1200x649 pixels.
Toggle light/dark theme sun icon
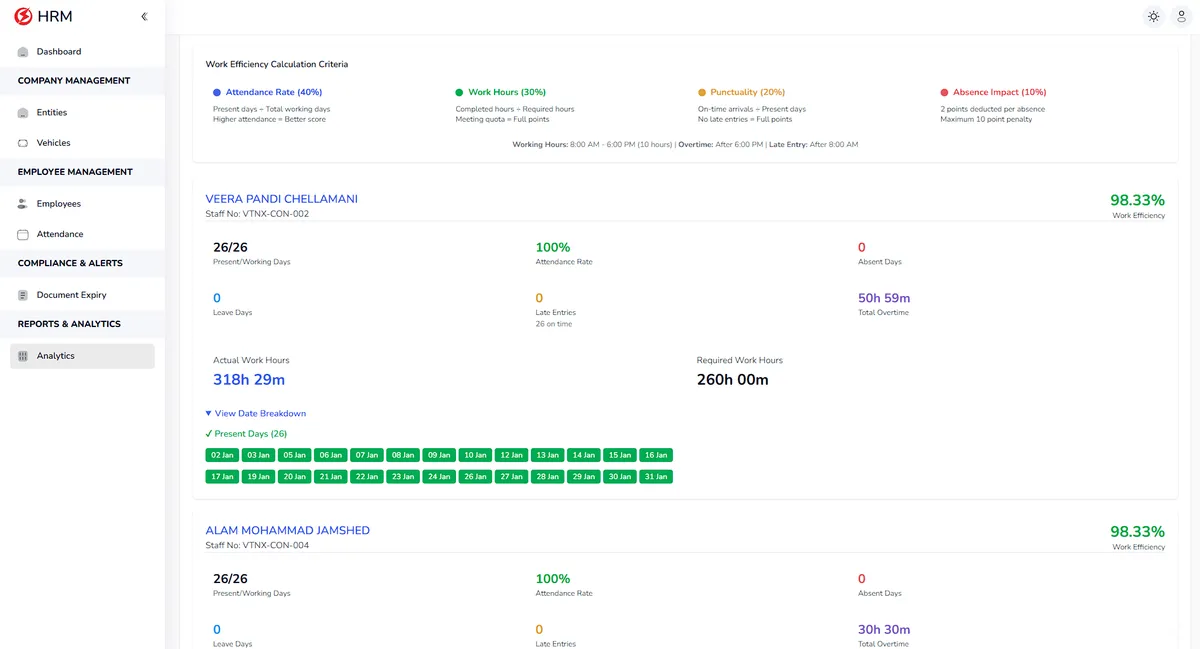tap(1153, 16)
